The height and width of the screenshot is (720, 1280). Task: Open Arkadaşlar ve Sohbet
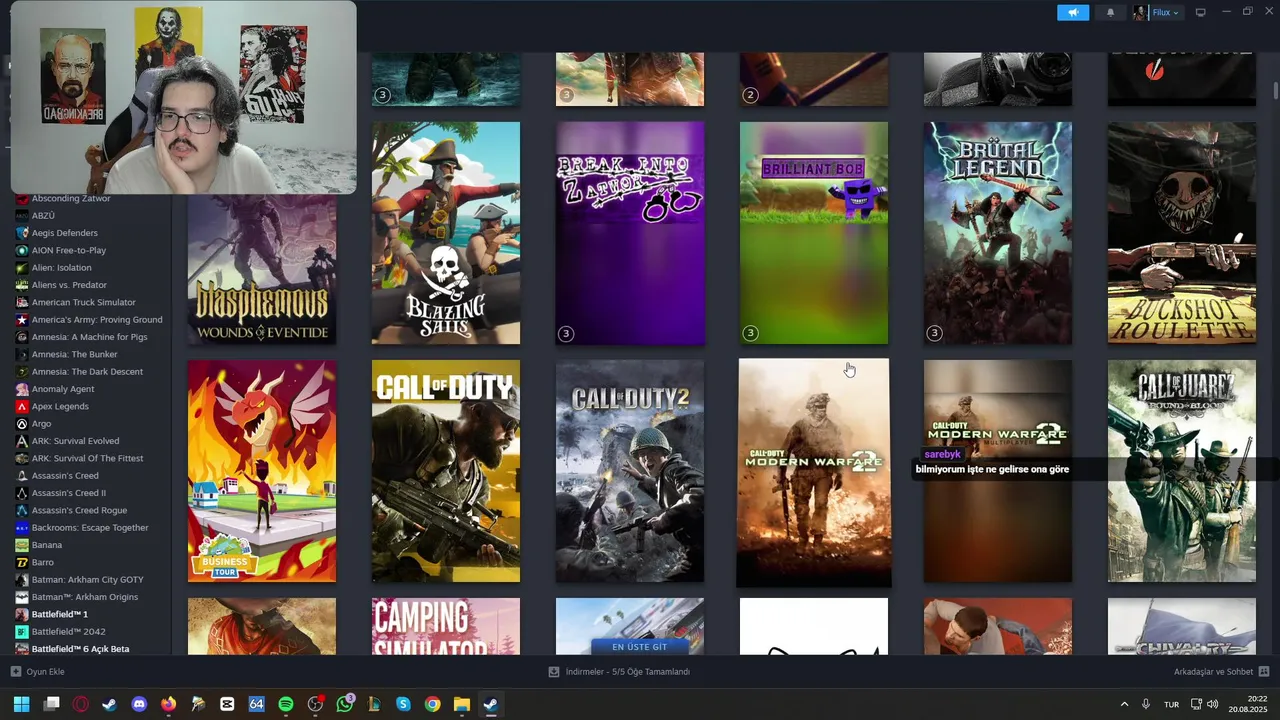(x=1221, y=672)
